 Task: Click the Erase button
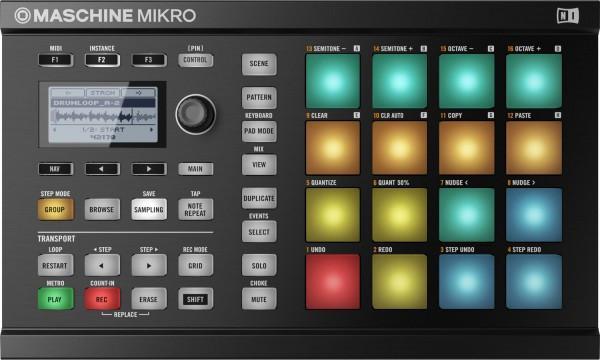point(149,299)
